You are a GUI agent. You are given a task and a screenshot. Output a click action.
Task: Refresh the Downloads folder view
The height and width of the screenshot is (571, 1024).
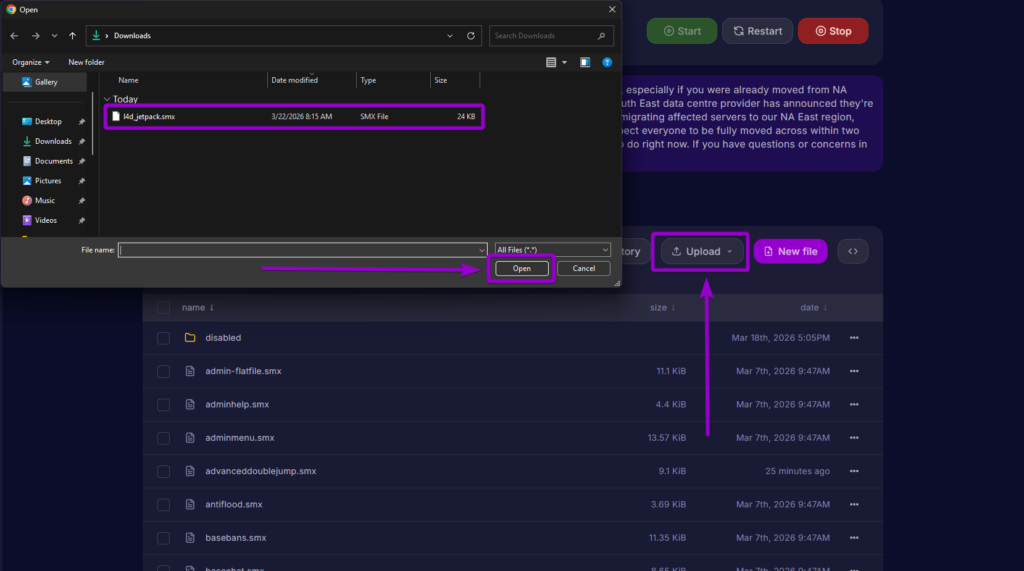point(471,36)
